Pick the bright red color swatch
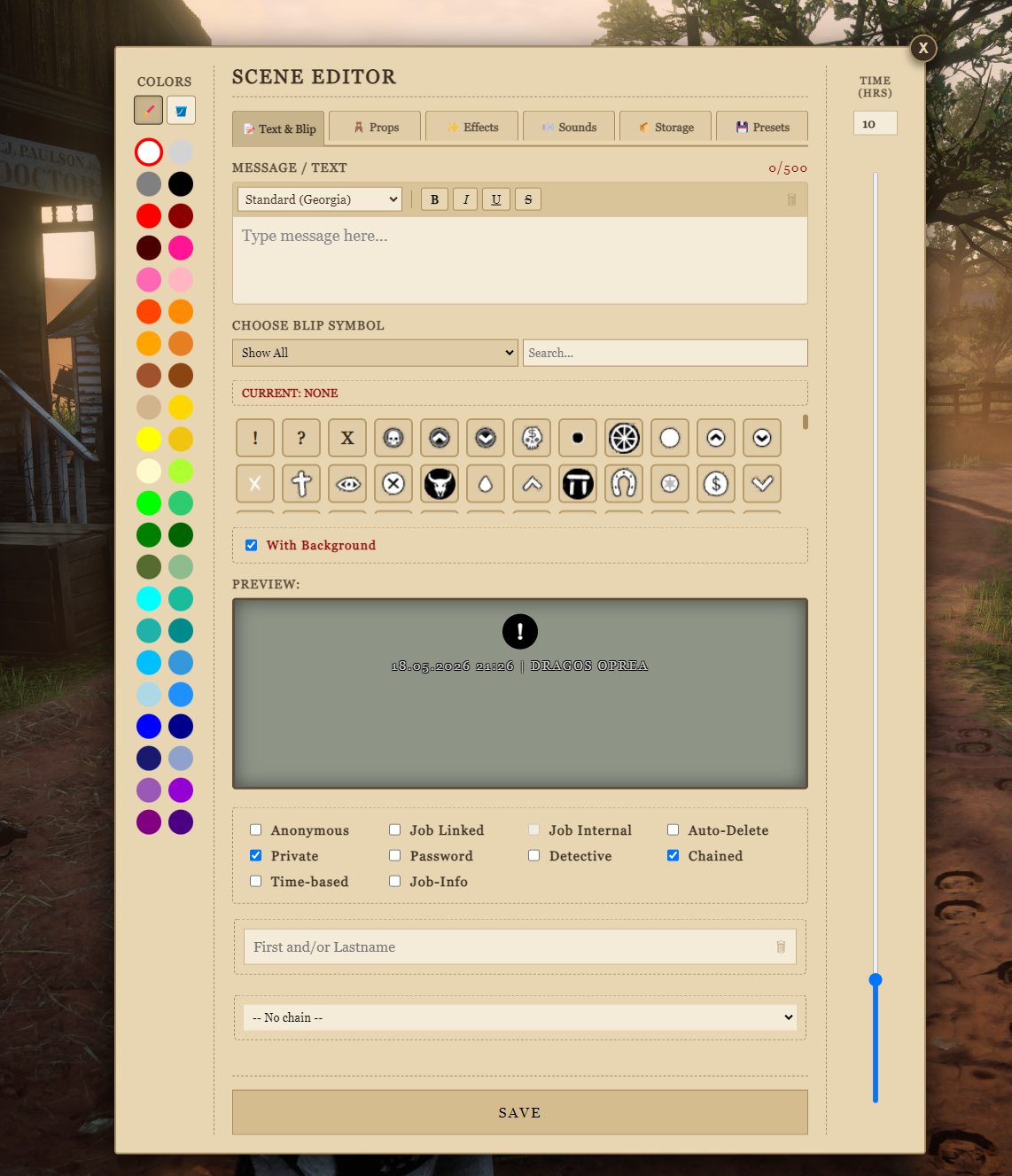The height and width of the screenshot is (1176, 1012). (149, 216)
